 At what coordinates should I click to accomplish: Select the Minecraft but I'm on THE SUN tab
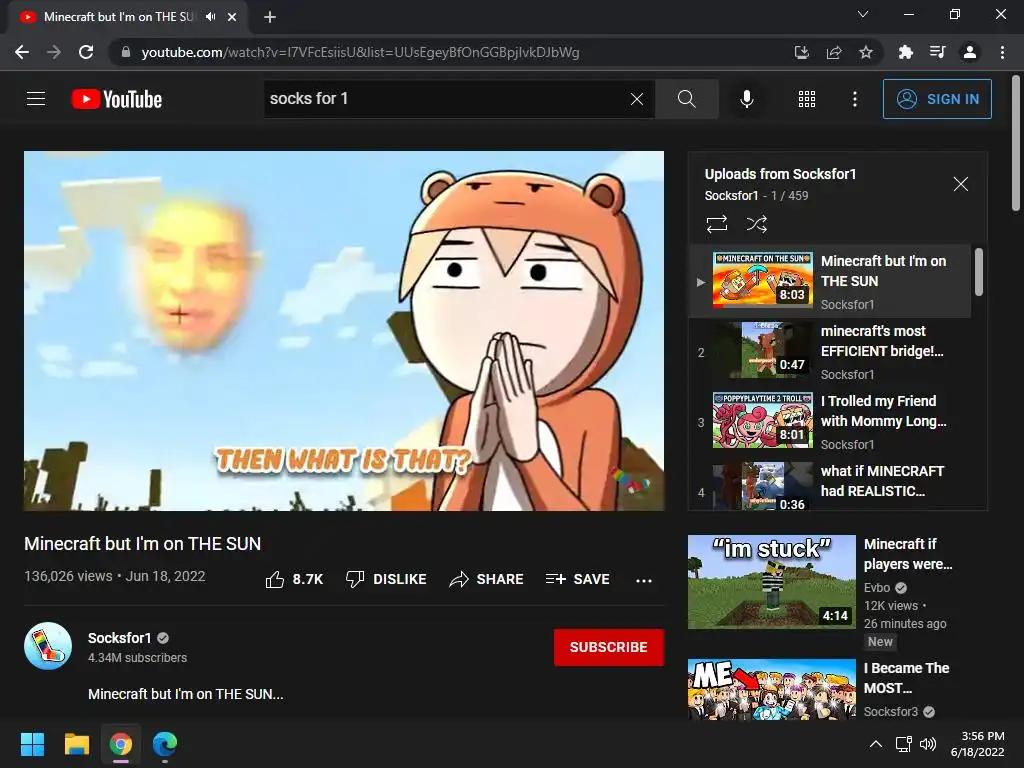click(118, 17)
